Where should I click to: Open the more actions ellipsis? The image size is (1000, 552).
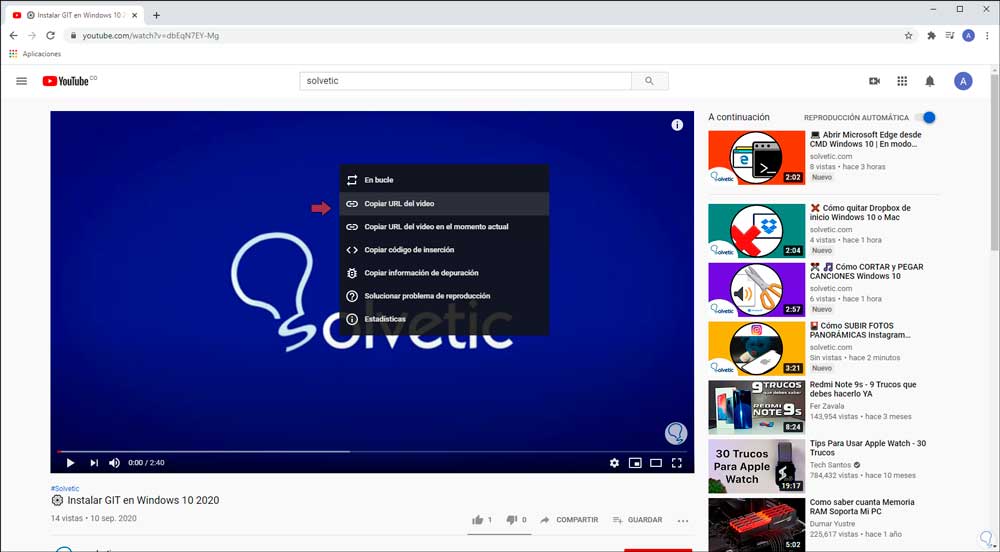click(683, 521)
